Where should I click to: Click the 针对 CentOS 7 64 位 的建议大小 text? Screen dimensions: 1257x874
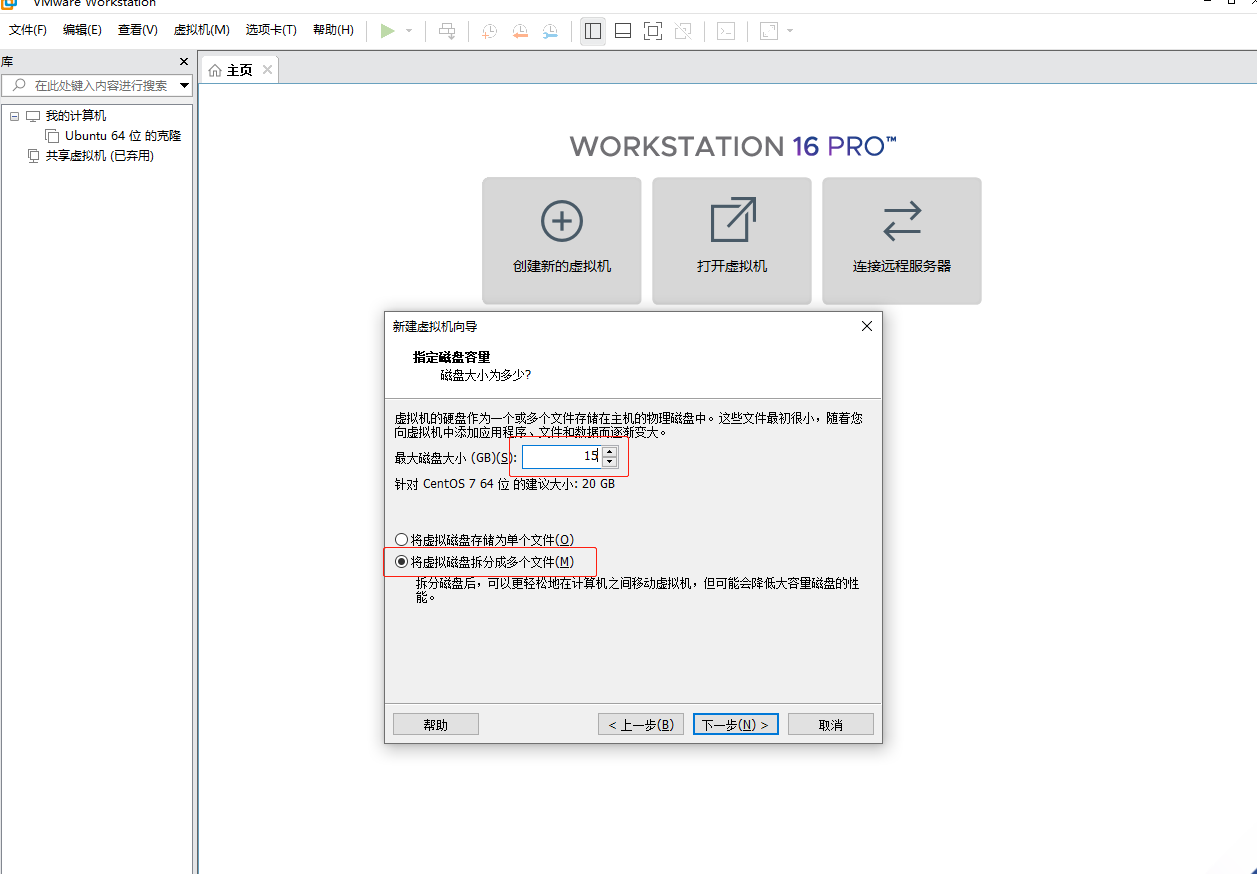505,484
